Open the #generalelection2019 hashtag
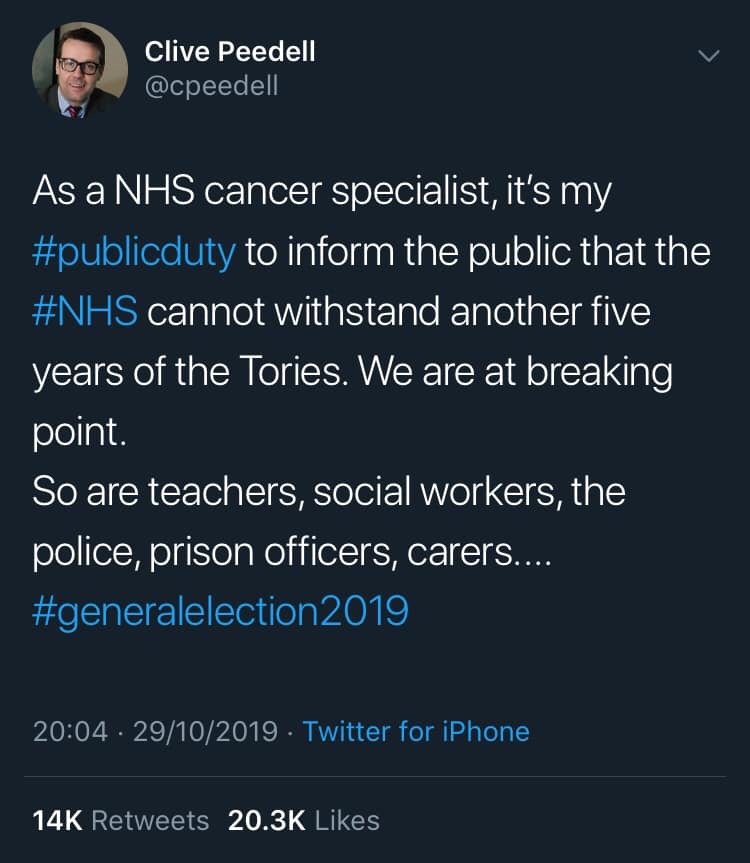Viewport: 750px width, 863px height. (220, 611)
